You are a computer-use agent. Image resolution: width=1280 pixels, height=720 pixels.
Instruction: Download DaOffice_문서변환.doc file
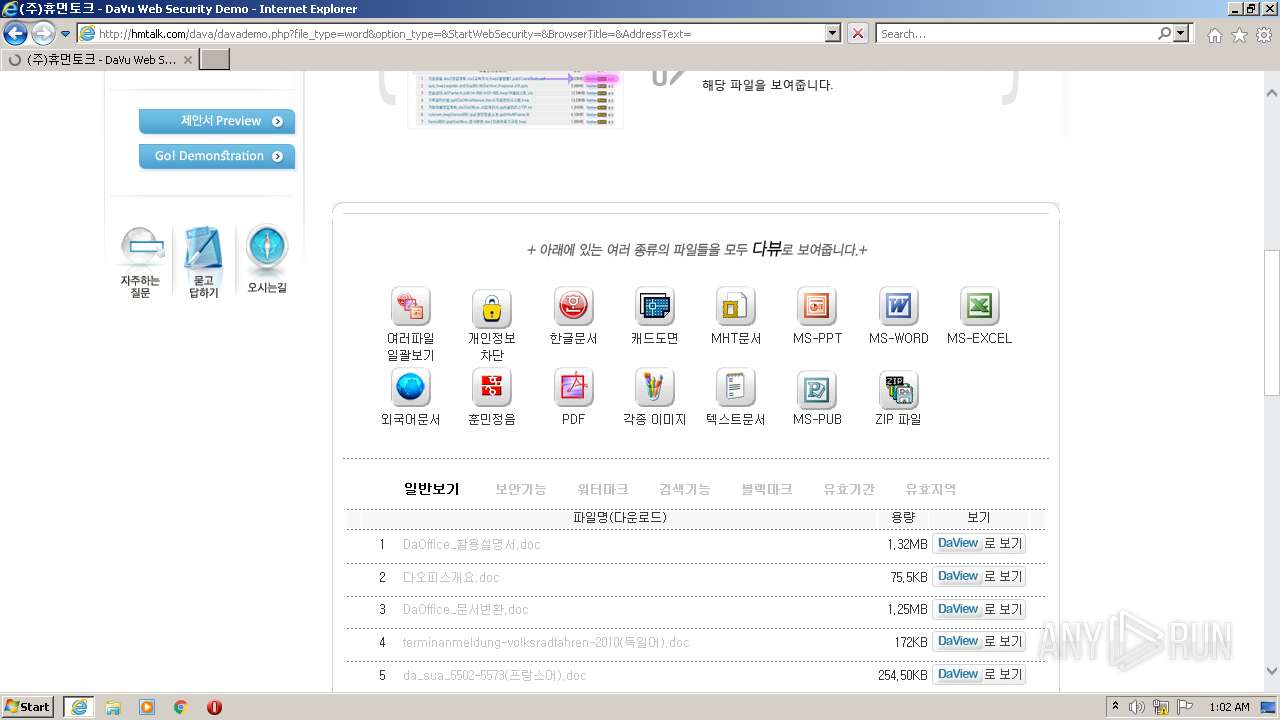pos(465,610)
